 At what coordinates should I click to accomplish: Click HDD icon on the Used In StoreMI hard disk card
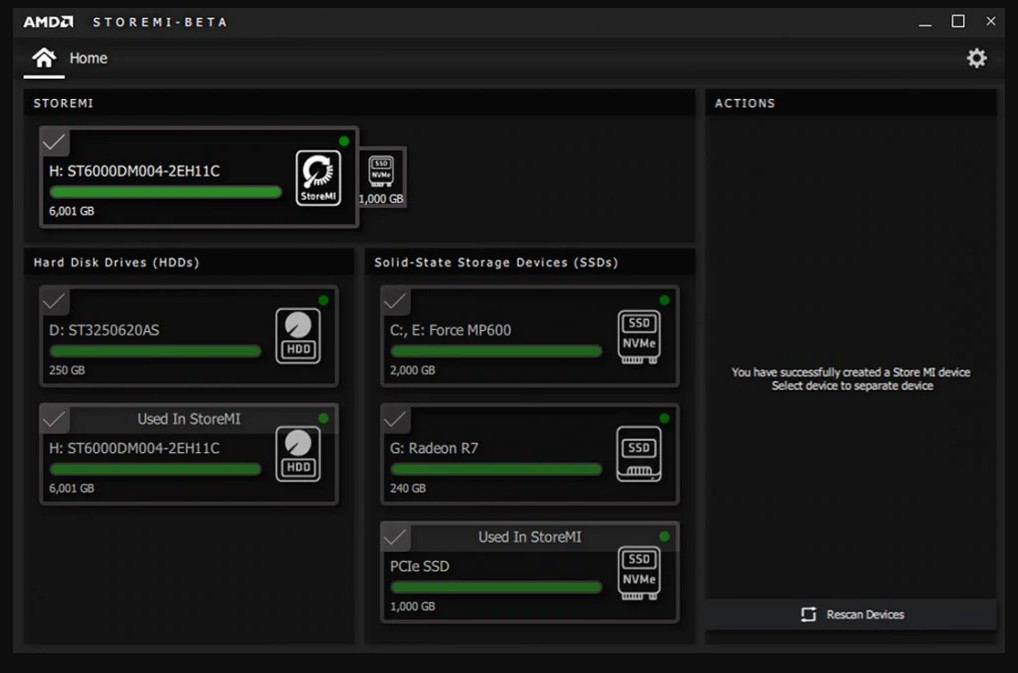[298, 454]
